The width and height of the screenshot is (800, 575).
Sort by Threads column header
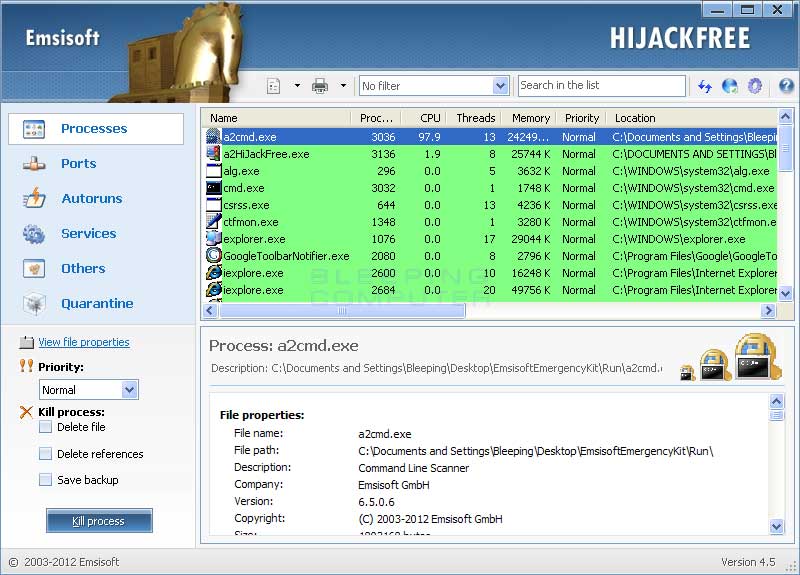click(x=474, y=118)
